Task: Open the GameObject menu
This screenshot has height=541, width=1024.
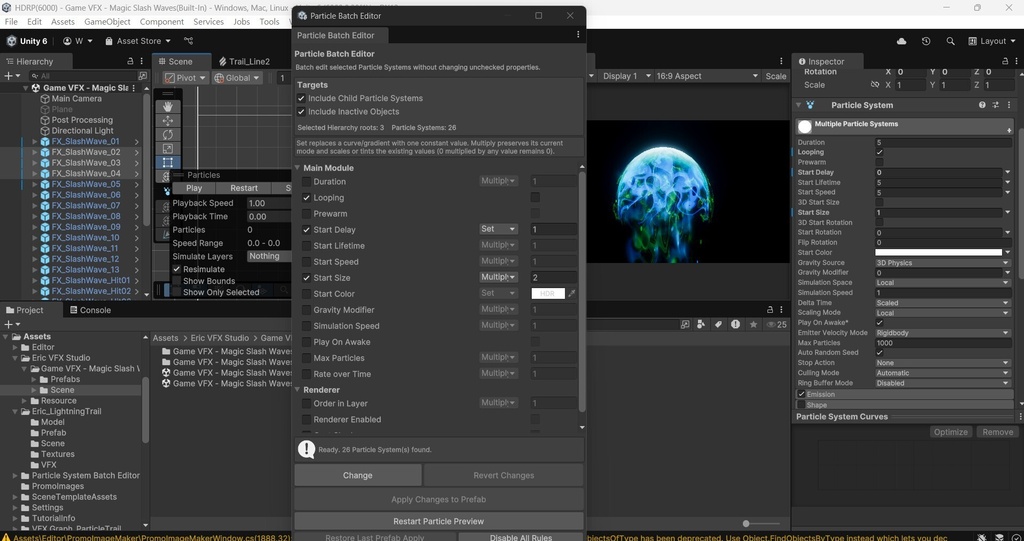Action: click(107, 22)
